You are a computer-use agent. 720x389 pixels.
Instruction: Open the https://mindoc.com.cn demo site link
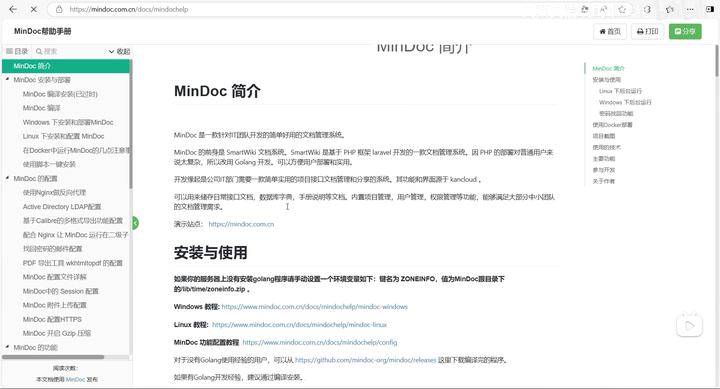241,224
